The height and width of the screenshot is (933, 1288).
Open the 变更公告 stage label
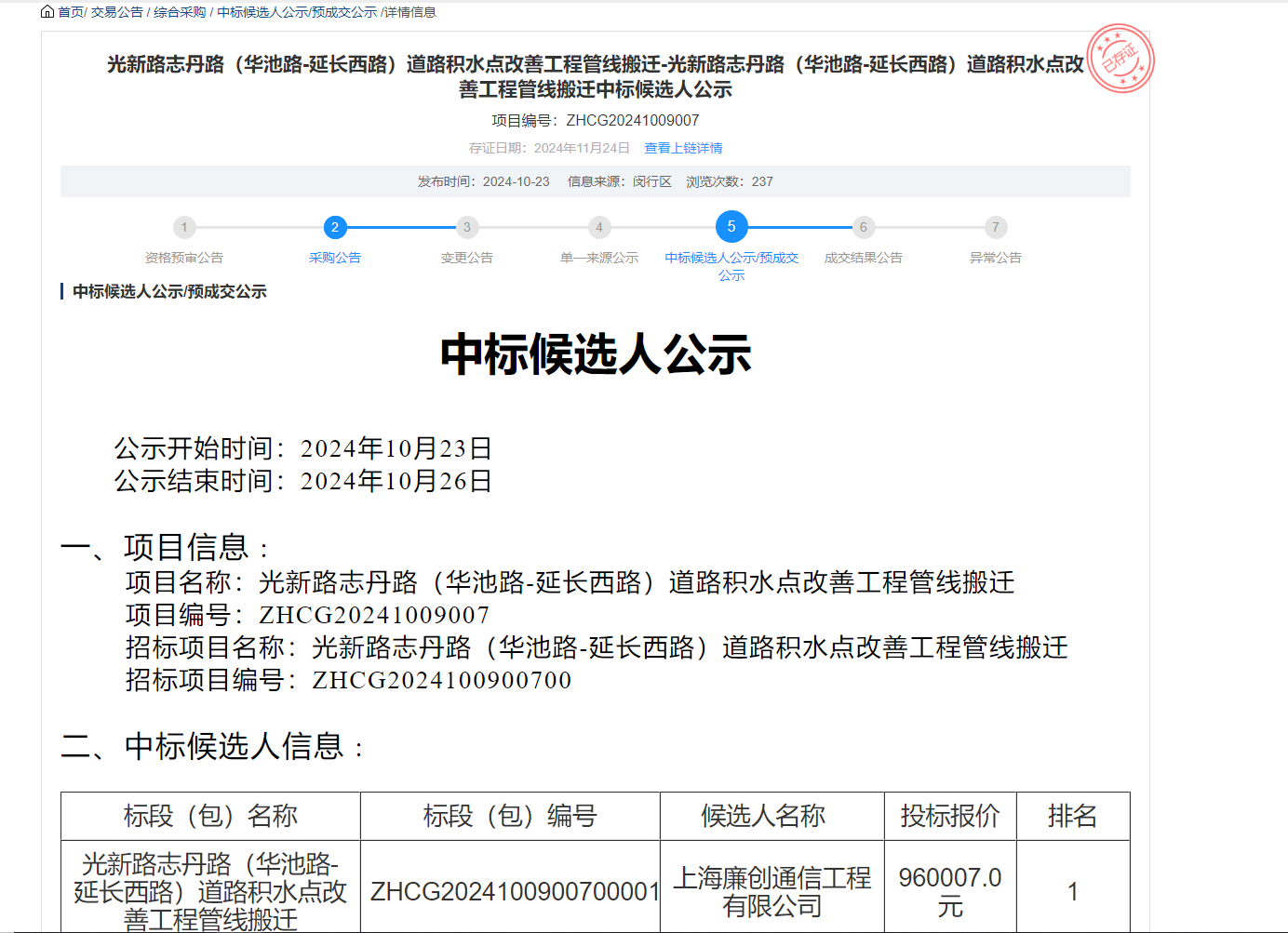click(x=467, y=258)
